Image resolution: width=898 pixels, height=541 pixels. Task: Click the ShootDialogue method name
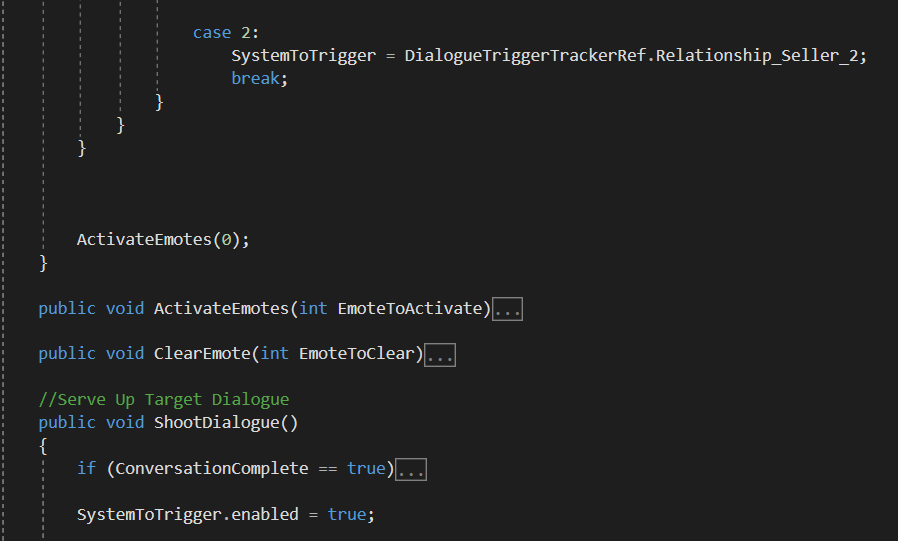pos(216,422)
